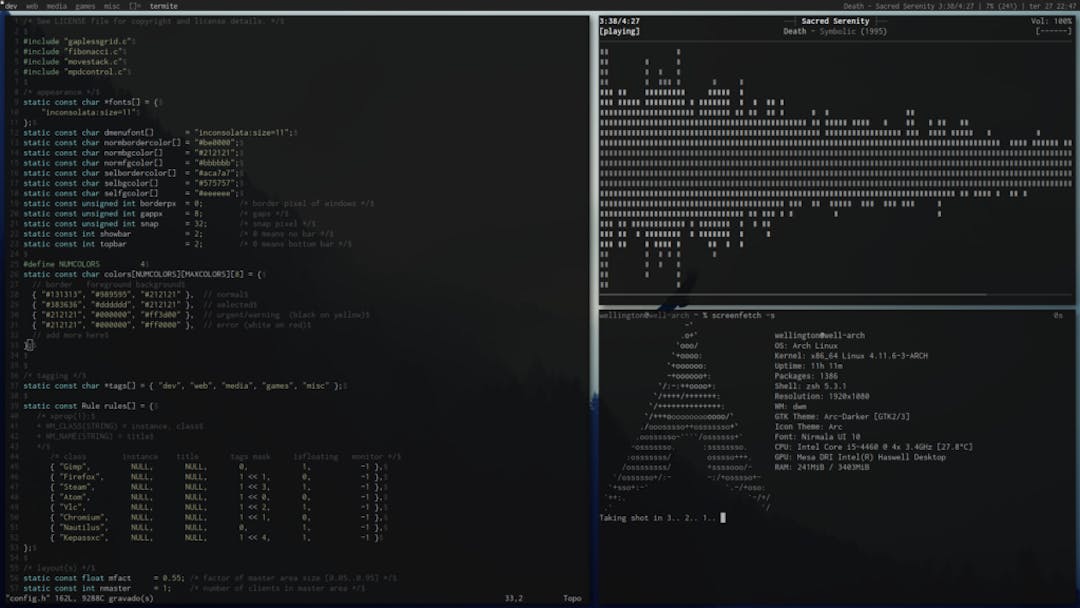This screenshot has height=608, width=1080.
Task: Select the games tag
Action: (x=86, y=6)
